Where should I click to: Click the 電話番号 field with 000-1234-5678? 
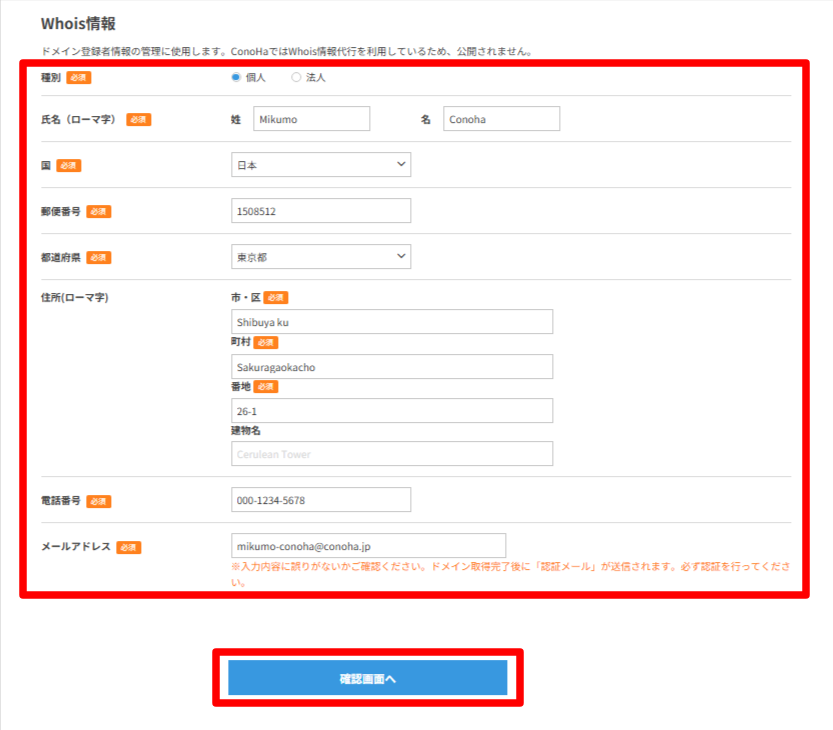320,500
